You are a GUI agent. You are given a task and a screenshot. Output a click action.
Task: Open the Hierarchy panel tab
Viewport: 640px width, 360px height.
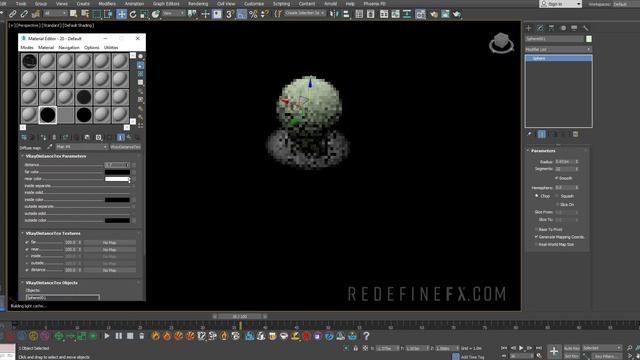[x=551, y=28]
